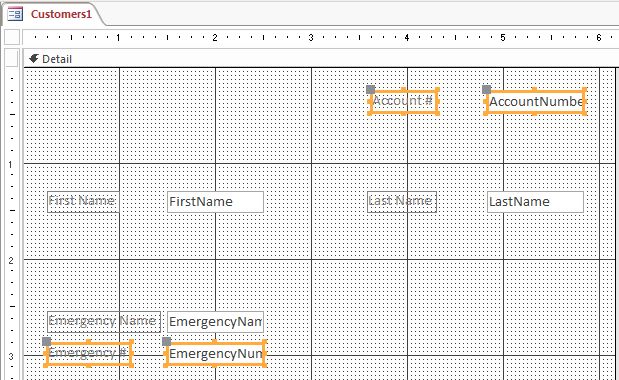This screenshot has width=619, height=380.
Task: Select the Detail section bar
Action: [x=321, y=59]
